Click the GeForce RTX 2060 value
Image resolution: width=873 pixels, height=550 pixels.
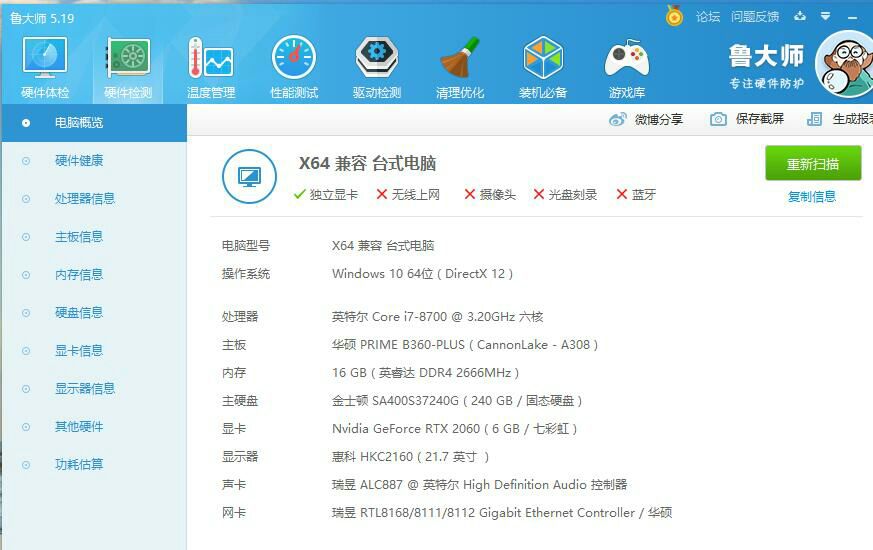pos(455,429)
